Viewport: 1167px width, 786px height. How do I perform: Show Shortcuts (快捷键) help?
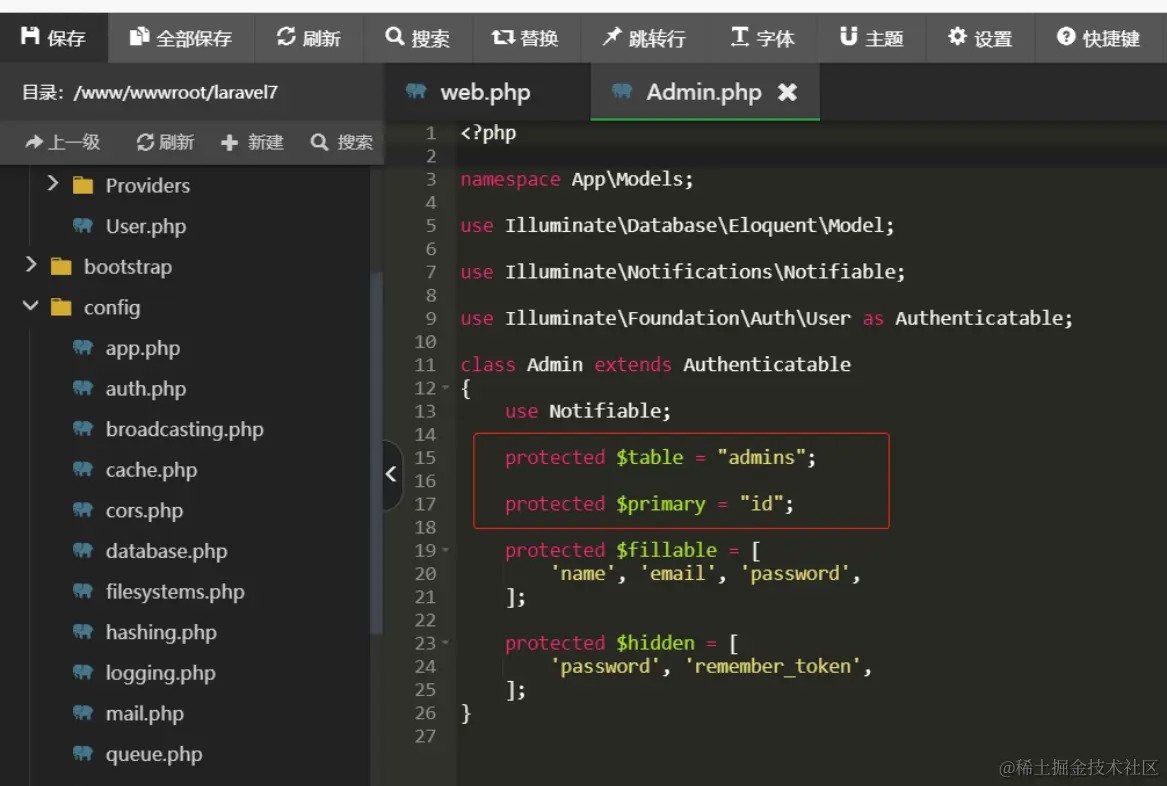[x=1098, y=37]
